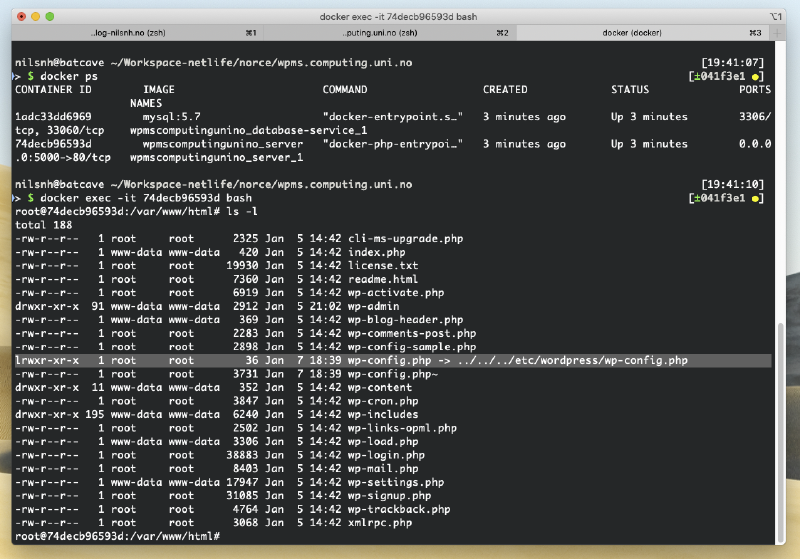
Task: Click the timestamp [19:41:10]
Action: (x=733, y=184)
